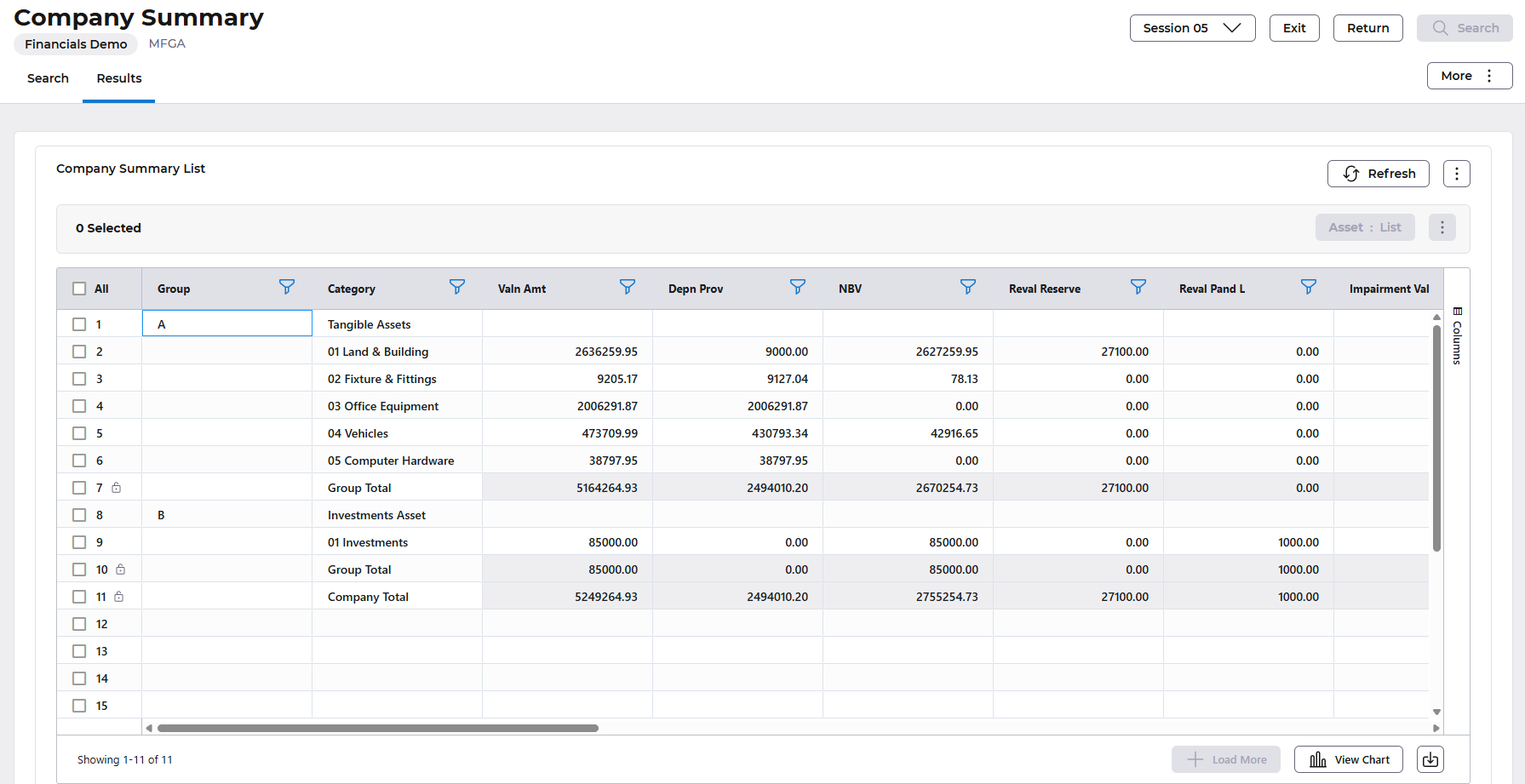The width and height of the screenshot is (1525, 784).
Task: Select checkbox for row 2
Action: (x=79, y=352)
